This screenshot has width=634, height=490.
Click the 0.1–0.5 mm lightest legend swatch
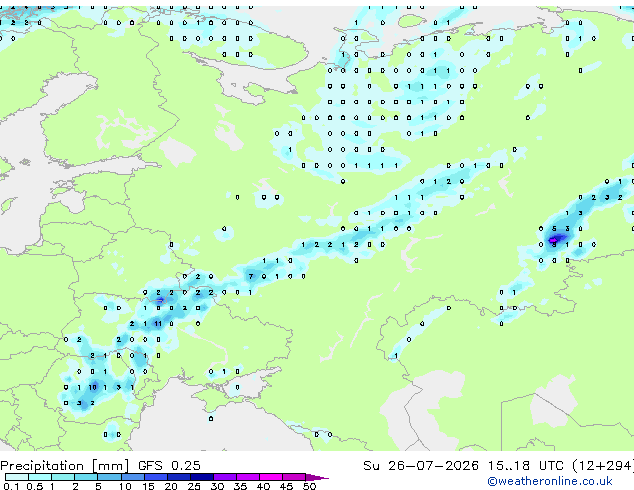click(17, 477)
